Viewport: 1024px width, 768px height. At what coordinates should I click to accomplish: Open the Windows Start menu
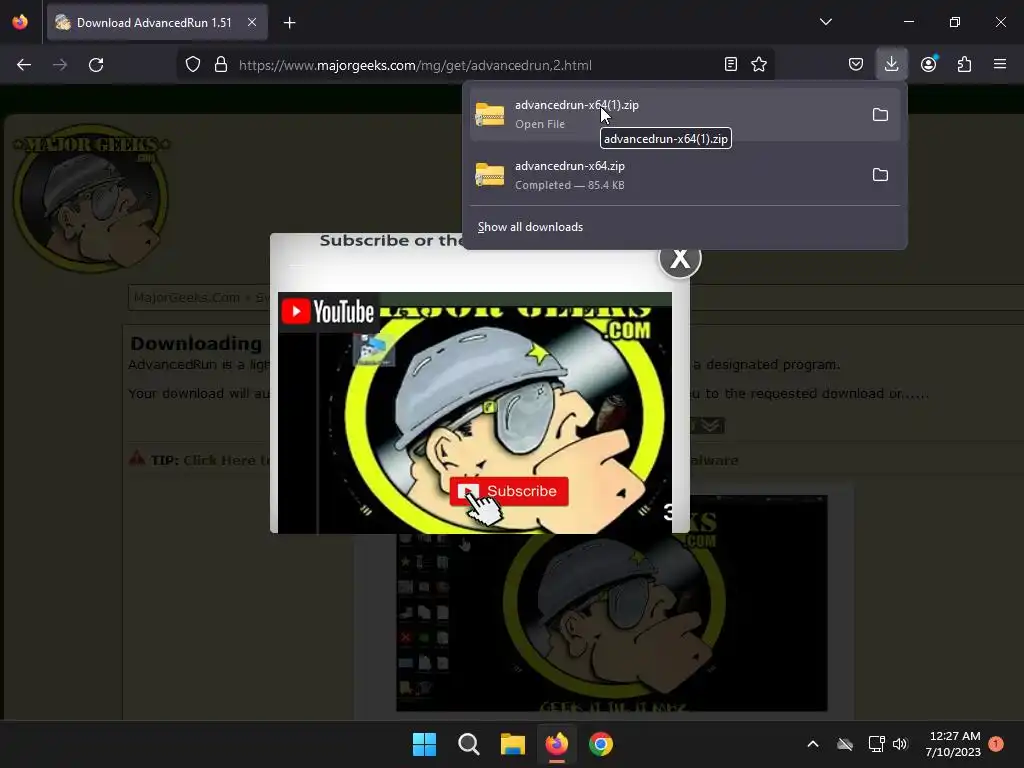click(x=424, y=744)
